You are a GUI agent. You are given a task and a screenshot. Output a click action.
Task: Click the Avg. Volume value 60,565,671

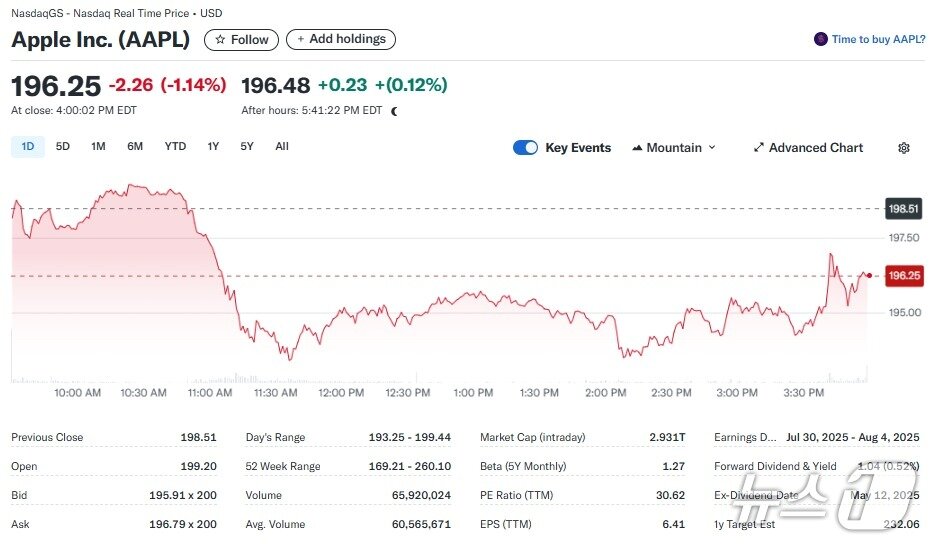click(421, 524)
